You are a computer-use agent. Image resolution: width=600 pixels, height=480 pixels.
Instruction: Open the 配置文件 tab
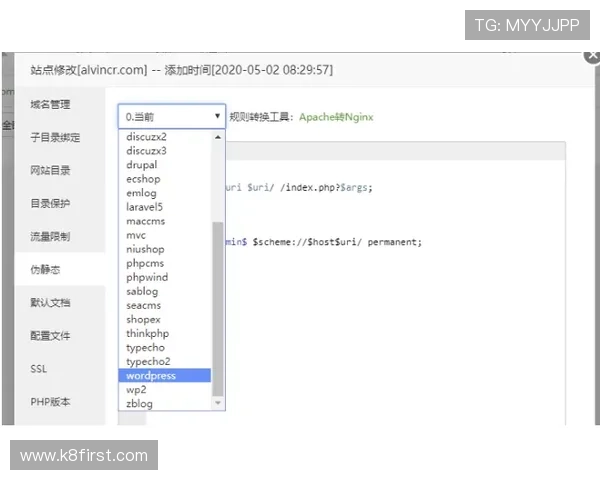pos(50,335)
